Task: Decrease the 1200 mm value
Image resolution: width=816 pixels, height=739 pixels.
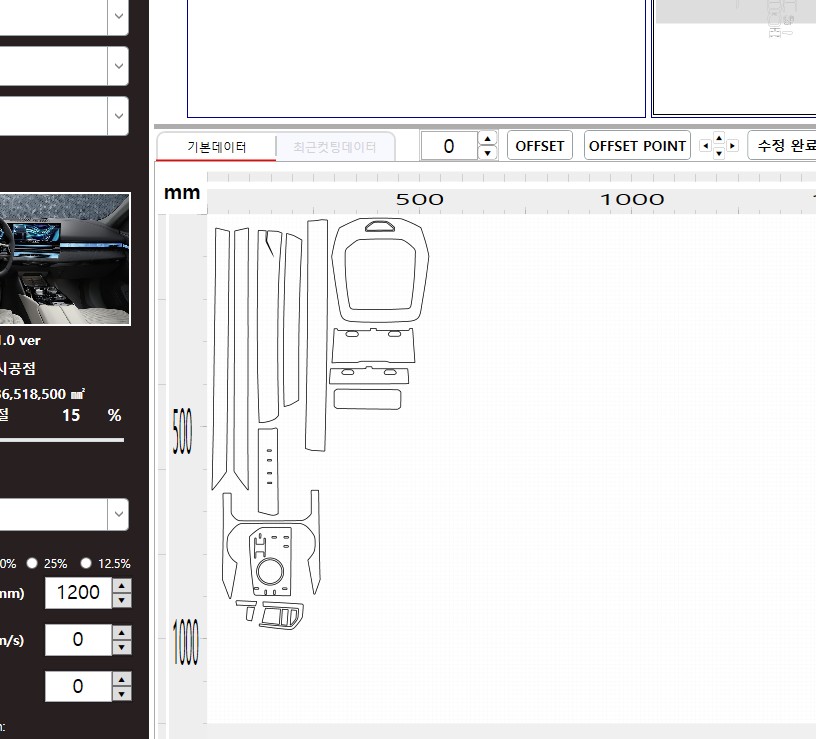Action: pos(122,600)
